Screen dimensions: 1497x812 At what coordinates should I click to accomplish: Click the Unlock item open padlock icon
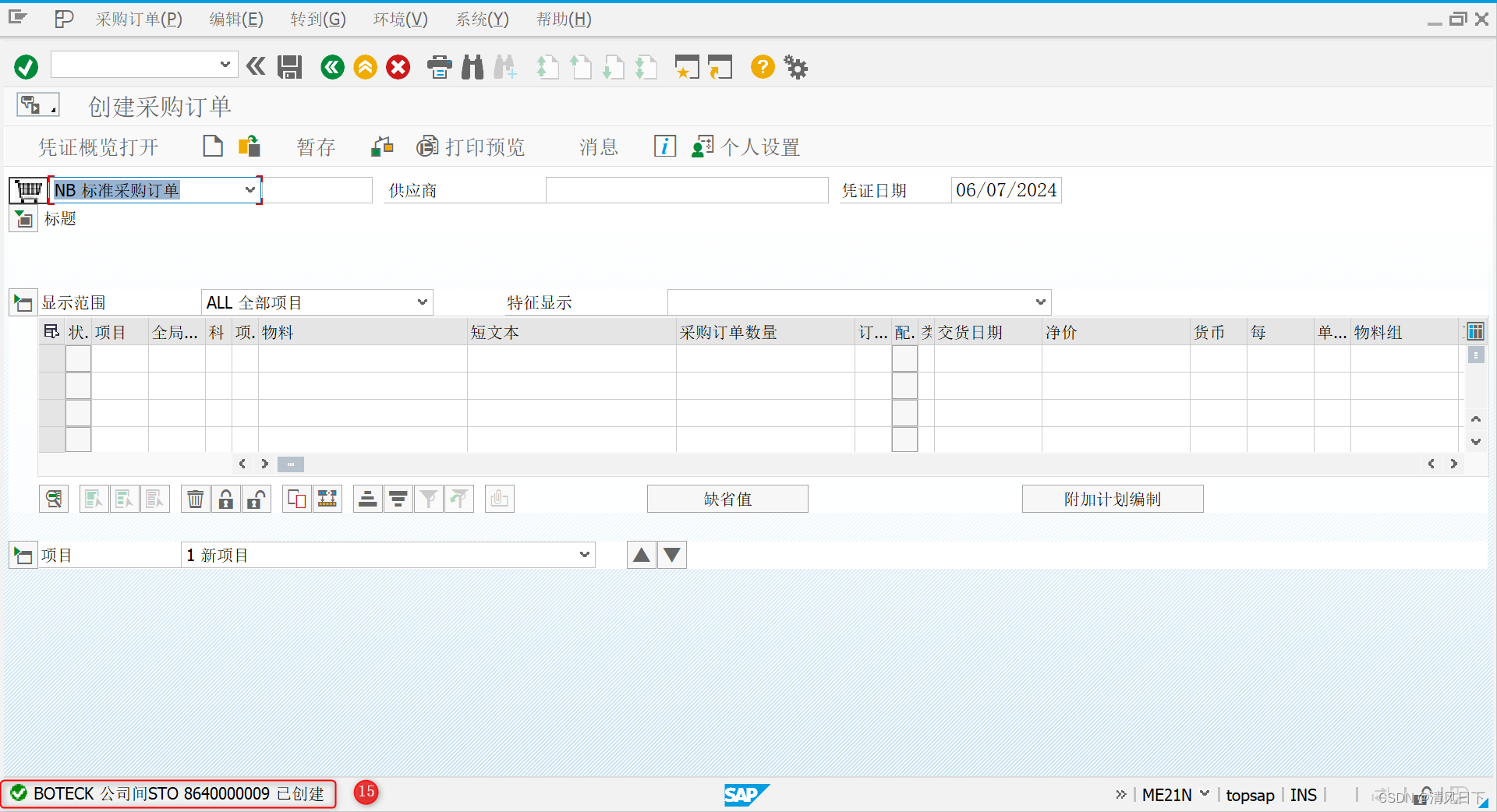pos(257,499)
